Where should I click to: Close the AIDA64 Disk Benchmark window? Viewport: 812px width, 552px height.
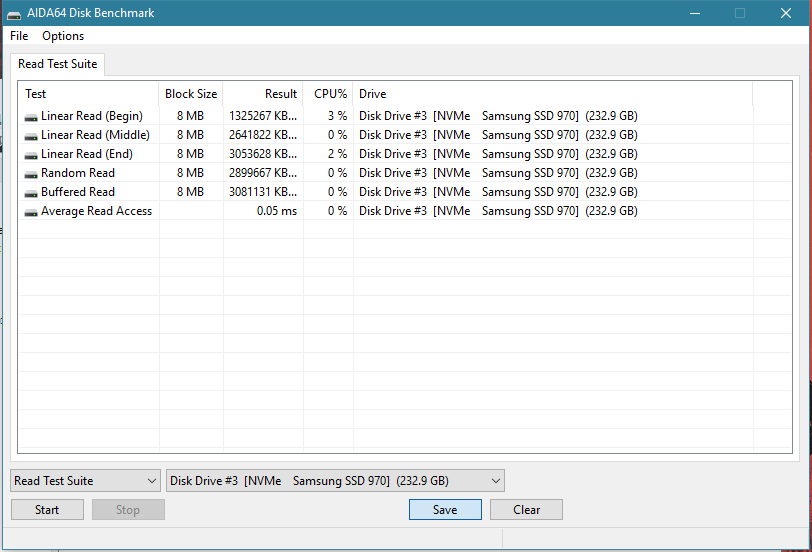point(786,13)
